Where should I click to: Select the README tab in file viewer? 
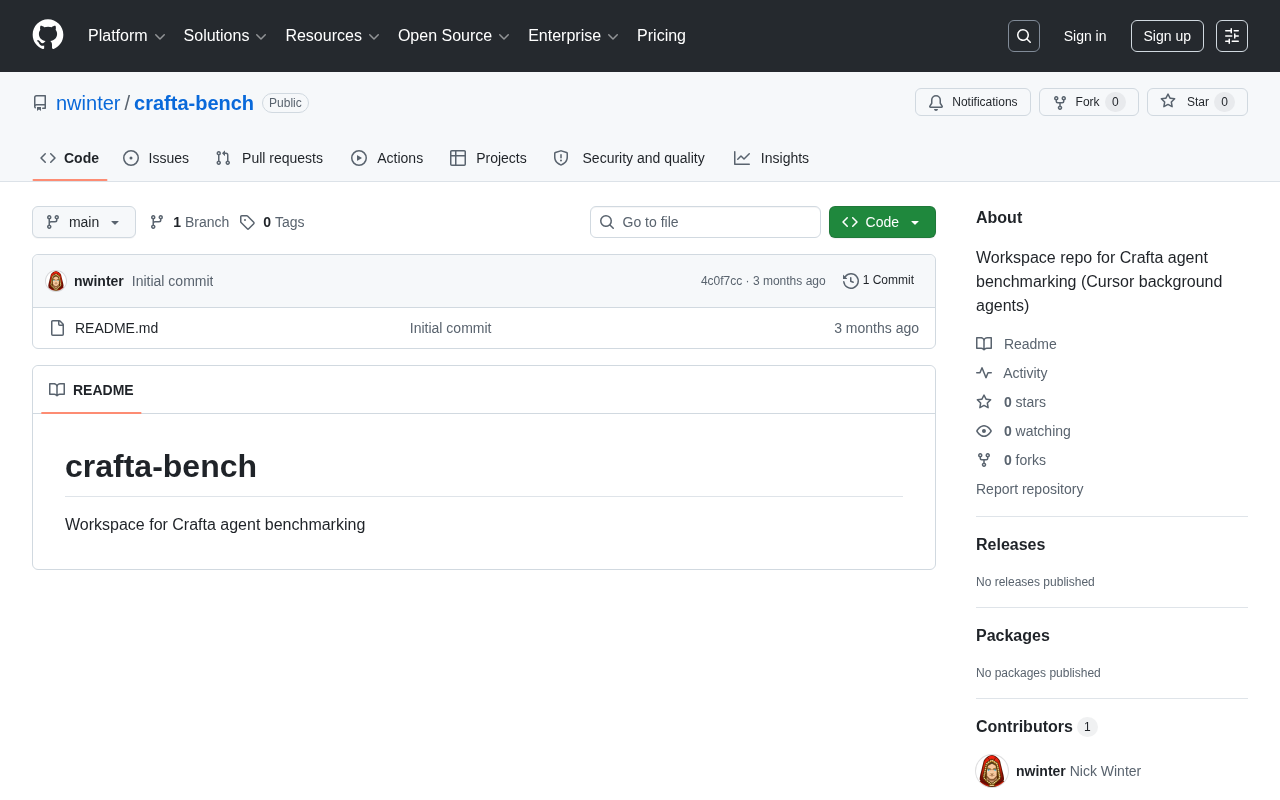(91, 390)
